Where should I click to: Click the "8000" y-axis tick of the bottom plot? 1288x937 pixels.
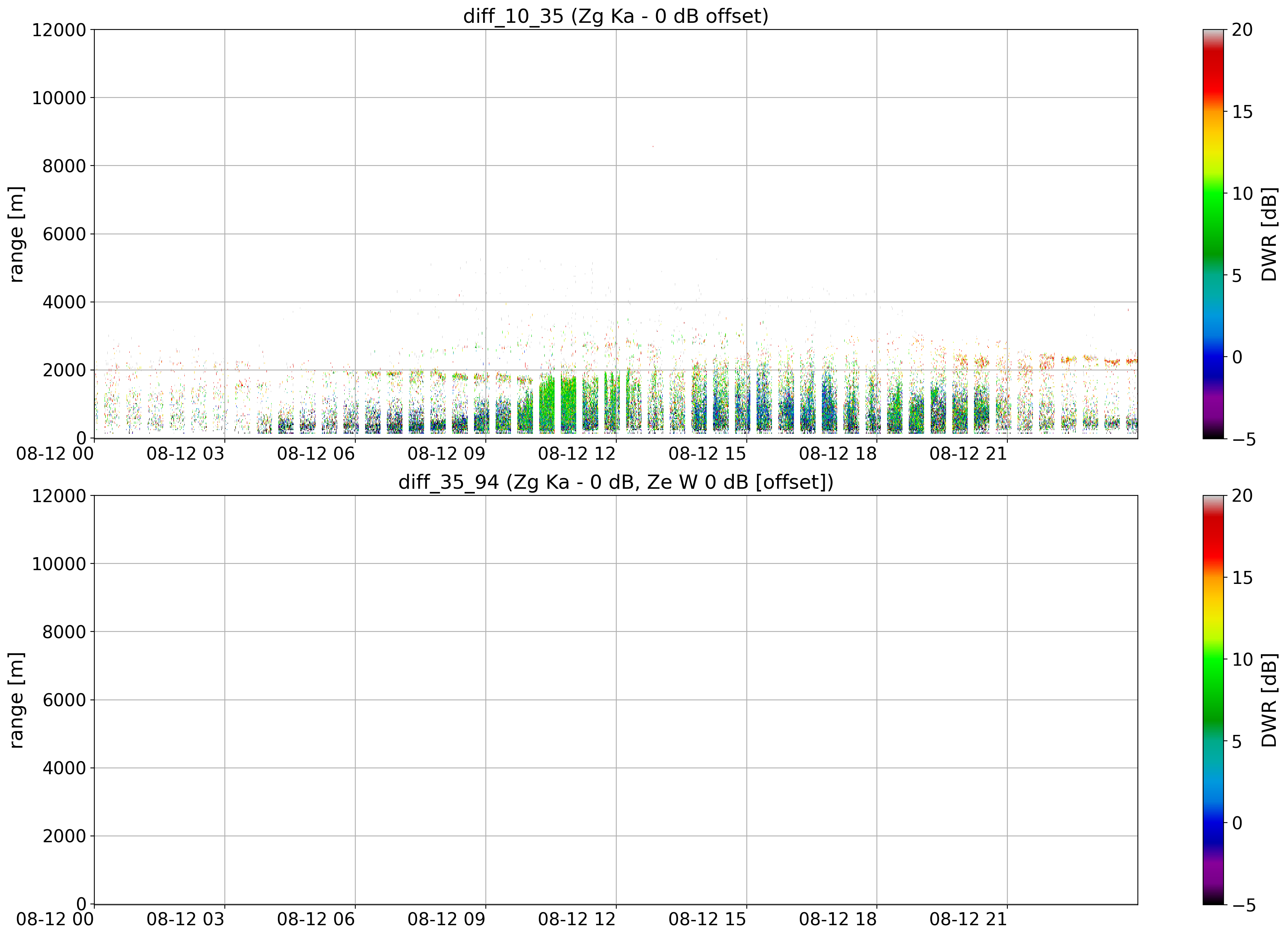(x=64, y=632)
